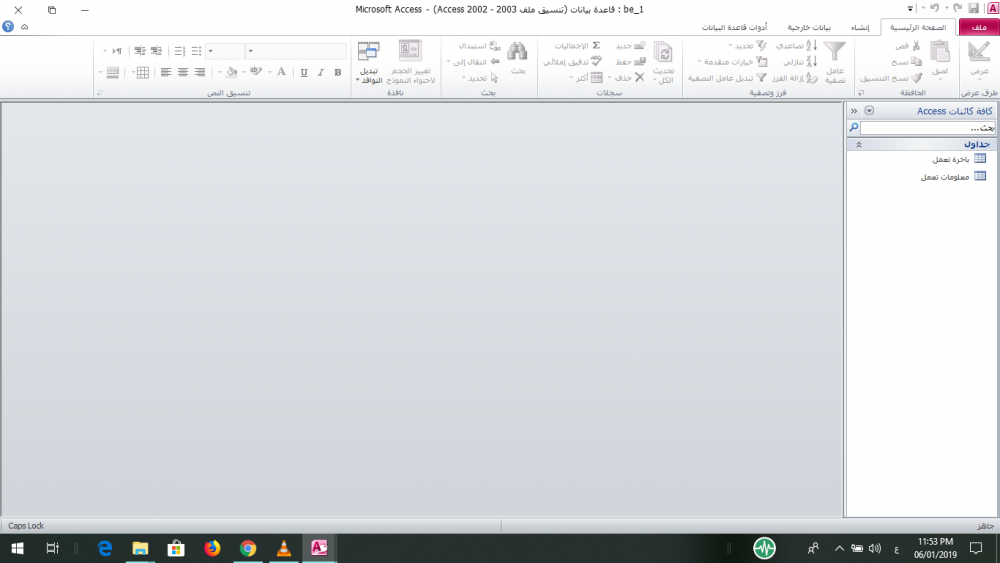Toggle the text direction paragraph icon
The height and width of the screenshot is (563, 1000).
coord(117,51)
